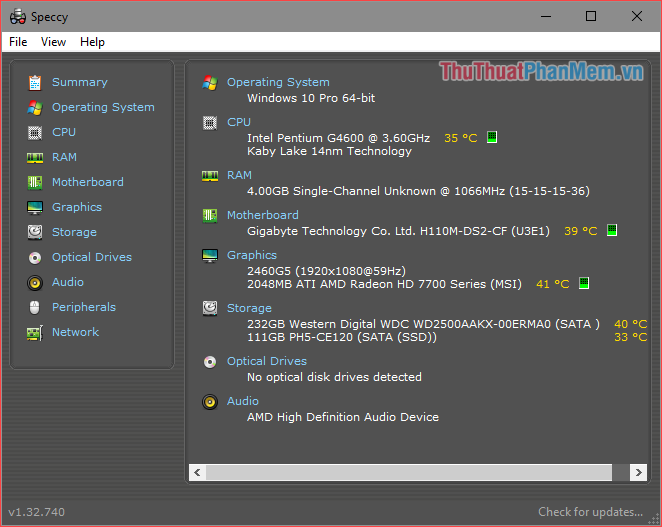662x527 pixels.
Task: Click the horizontal scrollbar right arrow
Action: tap(638, 472)
